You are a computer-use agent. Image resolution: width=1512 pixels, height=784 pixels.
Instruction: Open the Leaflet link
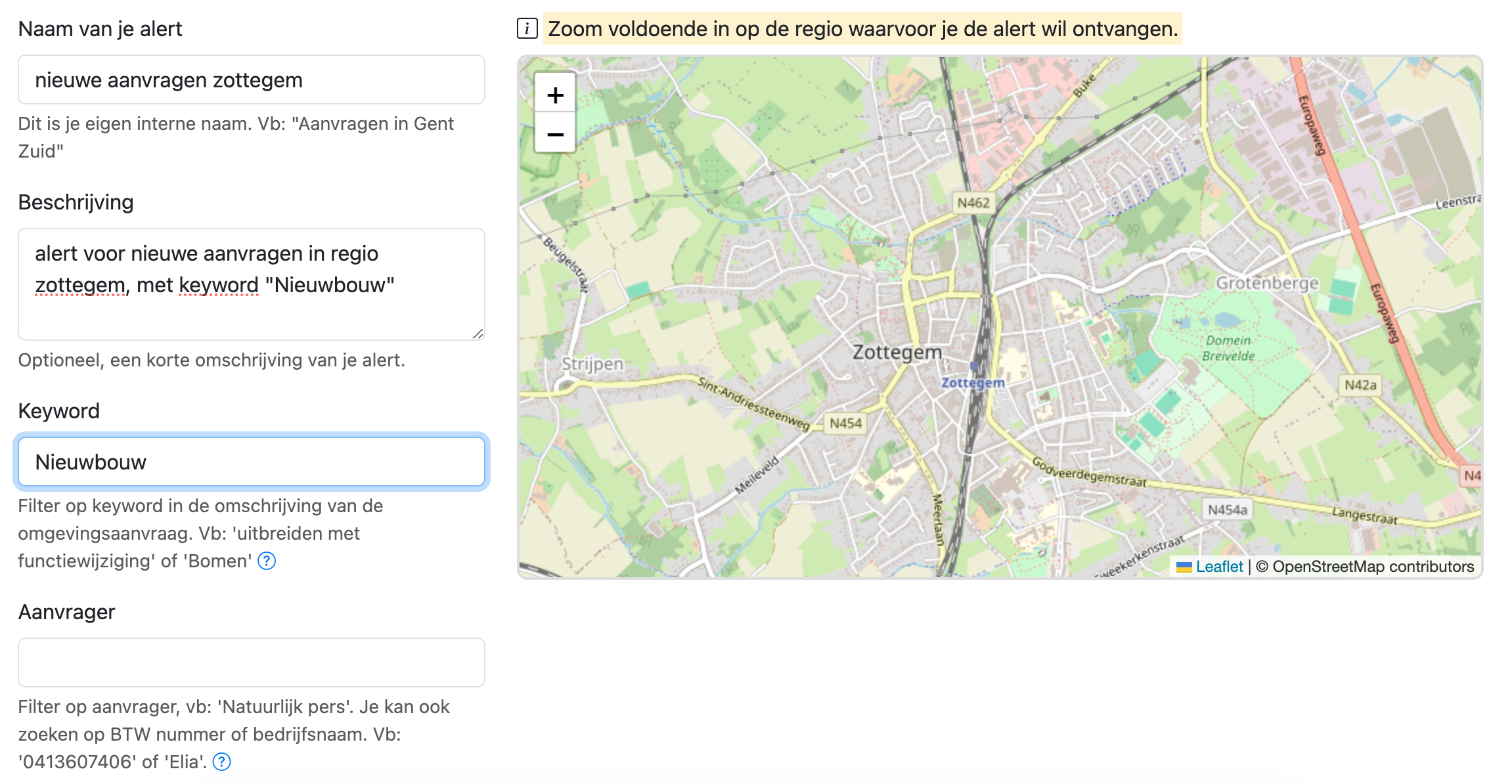coord(1219,567)
